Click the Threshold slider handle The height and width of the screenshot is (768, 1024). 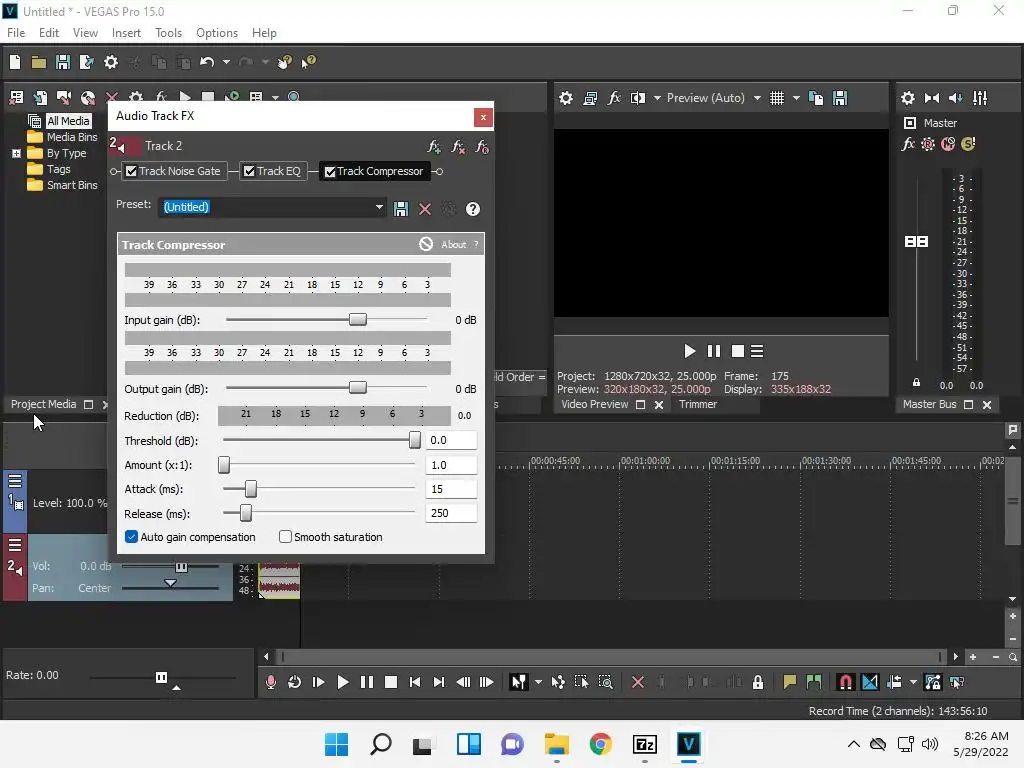point(415,440)
